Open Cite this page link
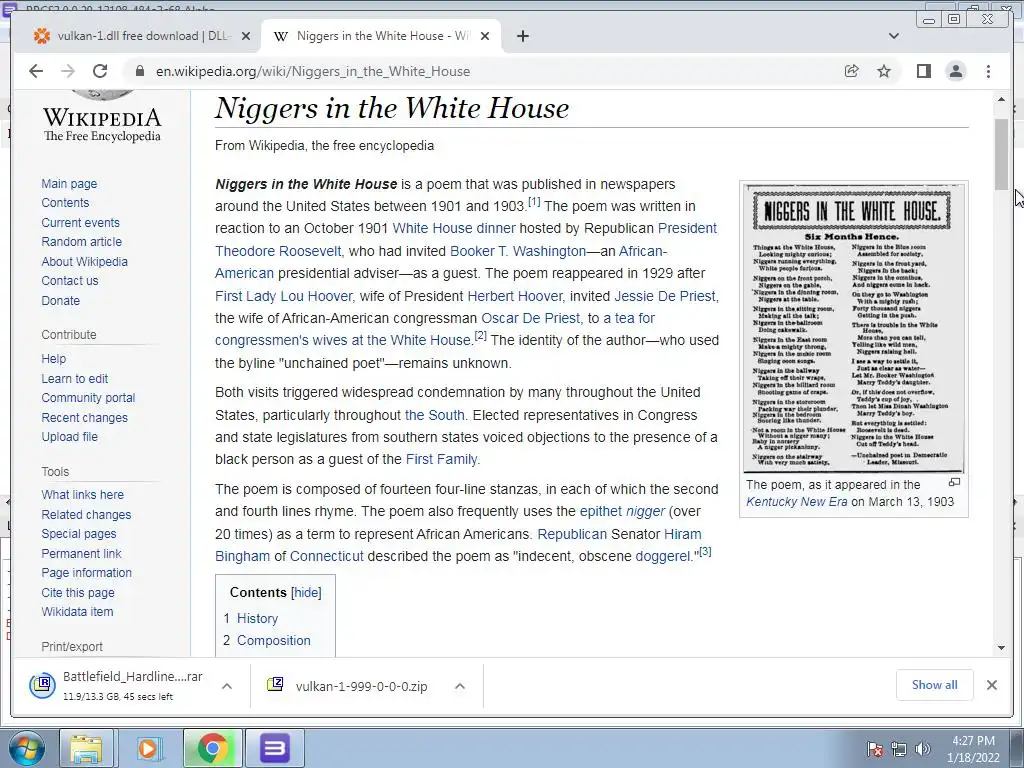Viewport: 1024px width, 768px height. point(78,592)
